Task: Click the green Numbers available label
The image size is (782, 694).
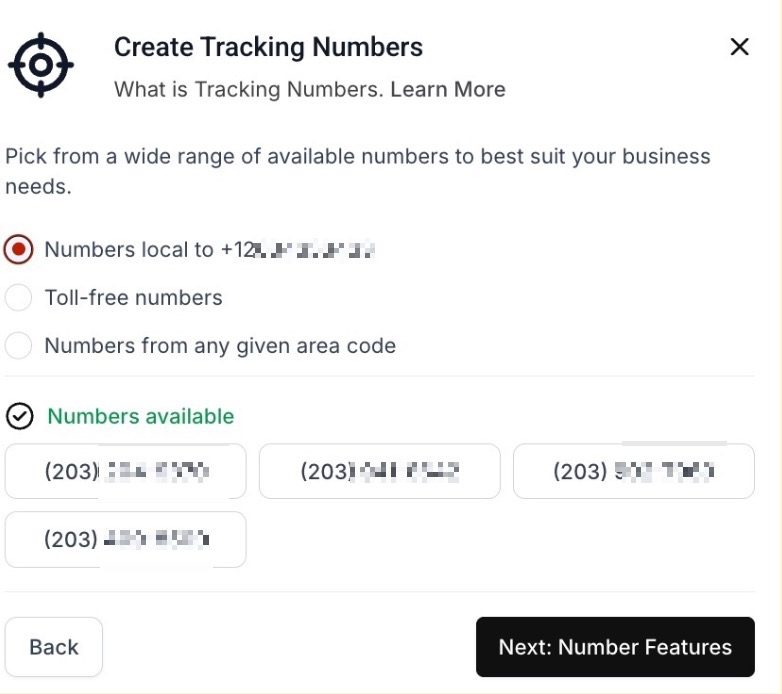Action: pos(141,416)
